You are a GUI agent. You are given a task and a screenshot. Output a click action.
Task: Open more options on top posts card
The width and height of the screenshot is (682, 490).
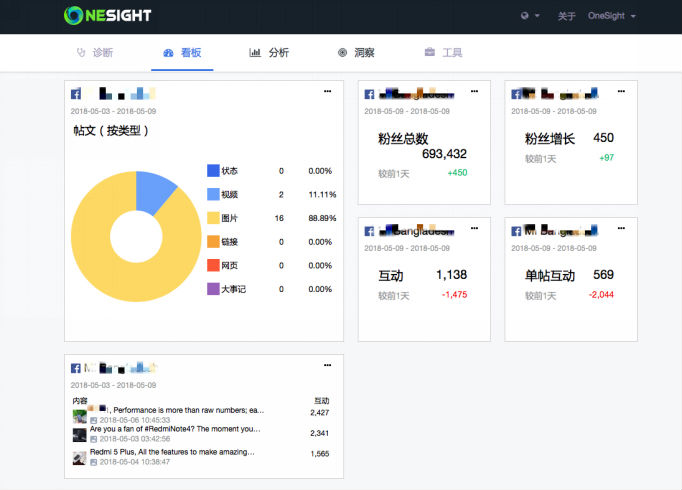[x=328, y=365]
